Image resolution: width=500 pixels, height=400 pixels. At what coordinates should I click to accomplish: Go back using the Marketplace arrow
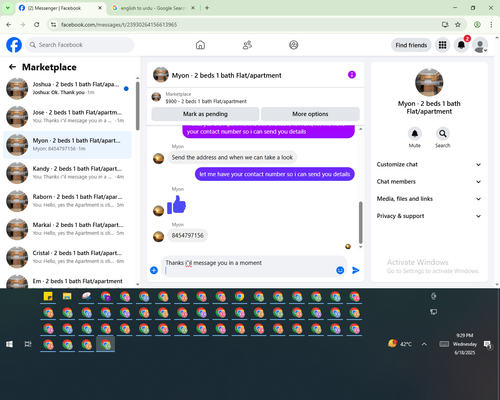pos(12,67)
